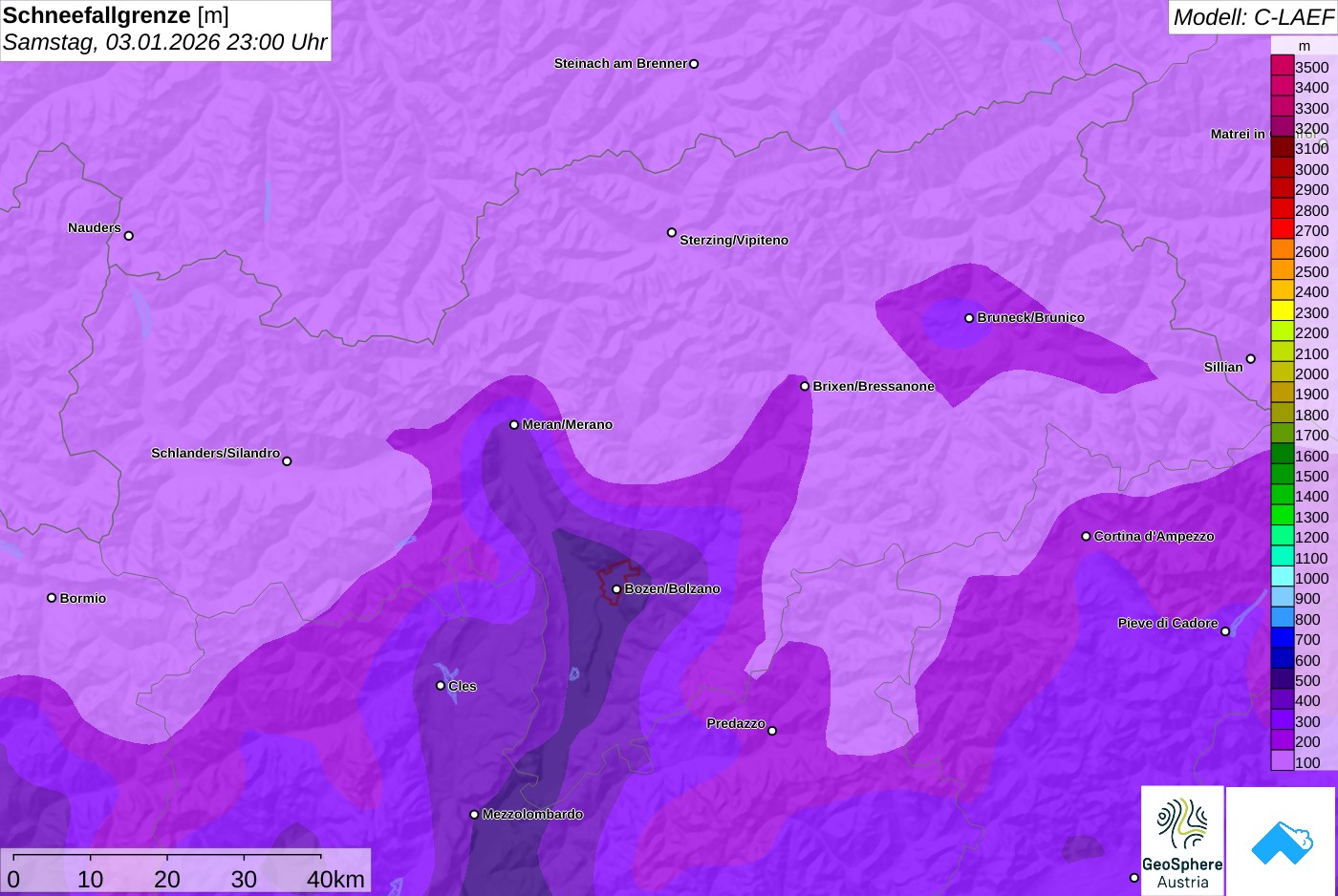Click the Mezzolombardo marker dot
Viewport: 1338px width, 896px height.
coord(474,815)
